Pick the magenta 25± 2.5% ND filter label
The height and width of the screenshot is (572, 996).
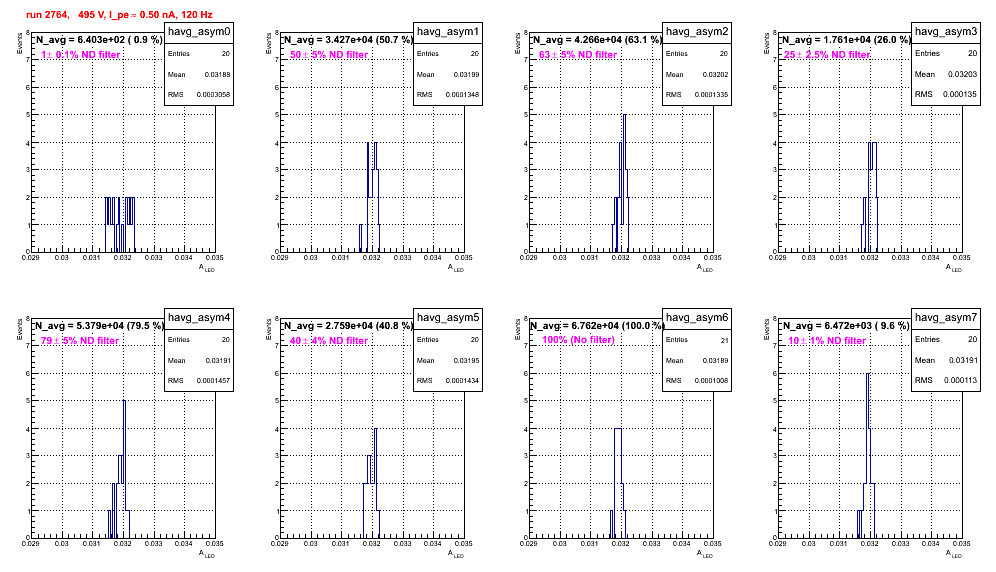pos(827,55)
